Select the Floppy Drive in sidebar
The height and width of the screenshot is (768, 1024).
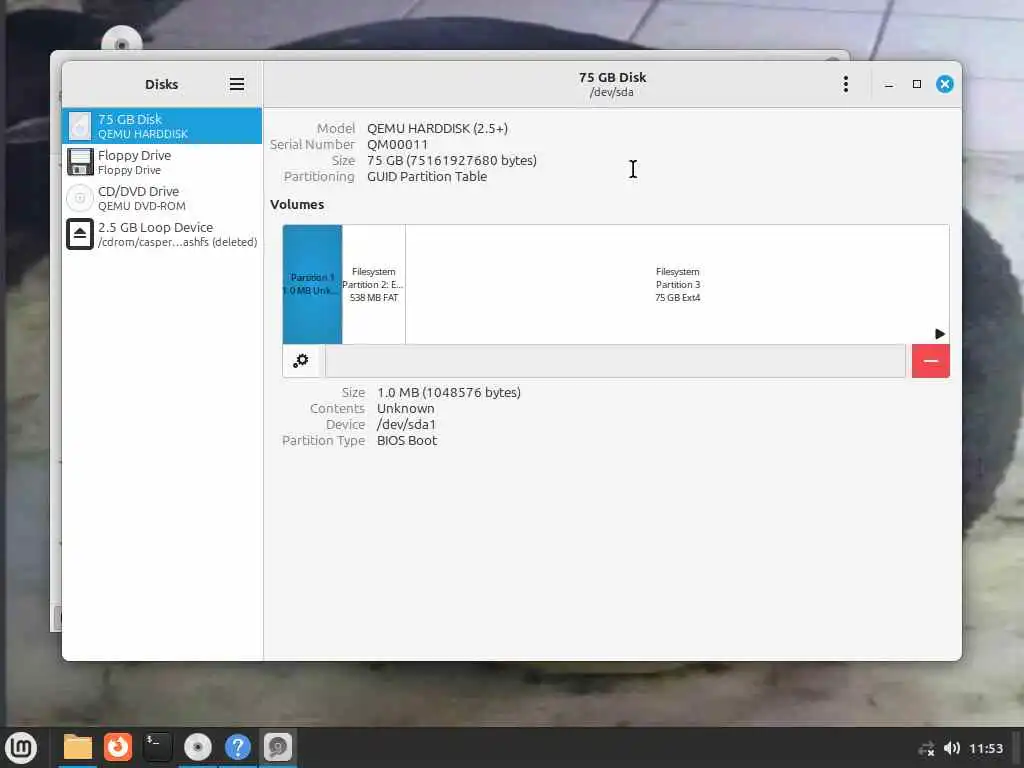tap(162, 162)
